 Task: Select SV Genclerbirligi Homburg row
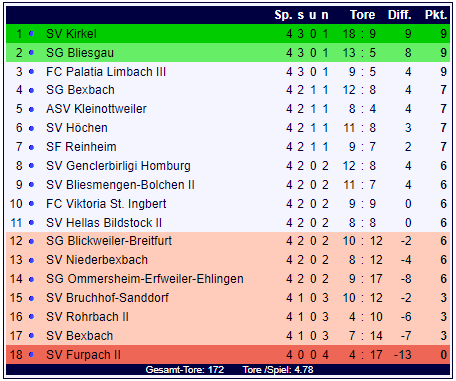[228, 166]
